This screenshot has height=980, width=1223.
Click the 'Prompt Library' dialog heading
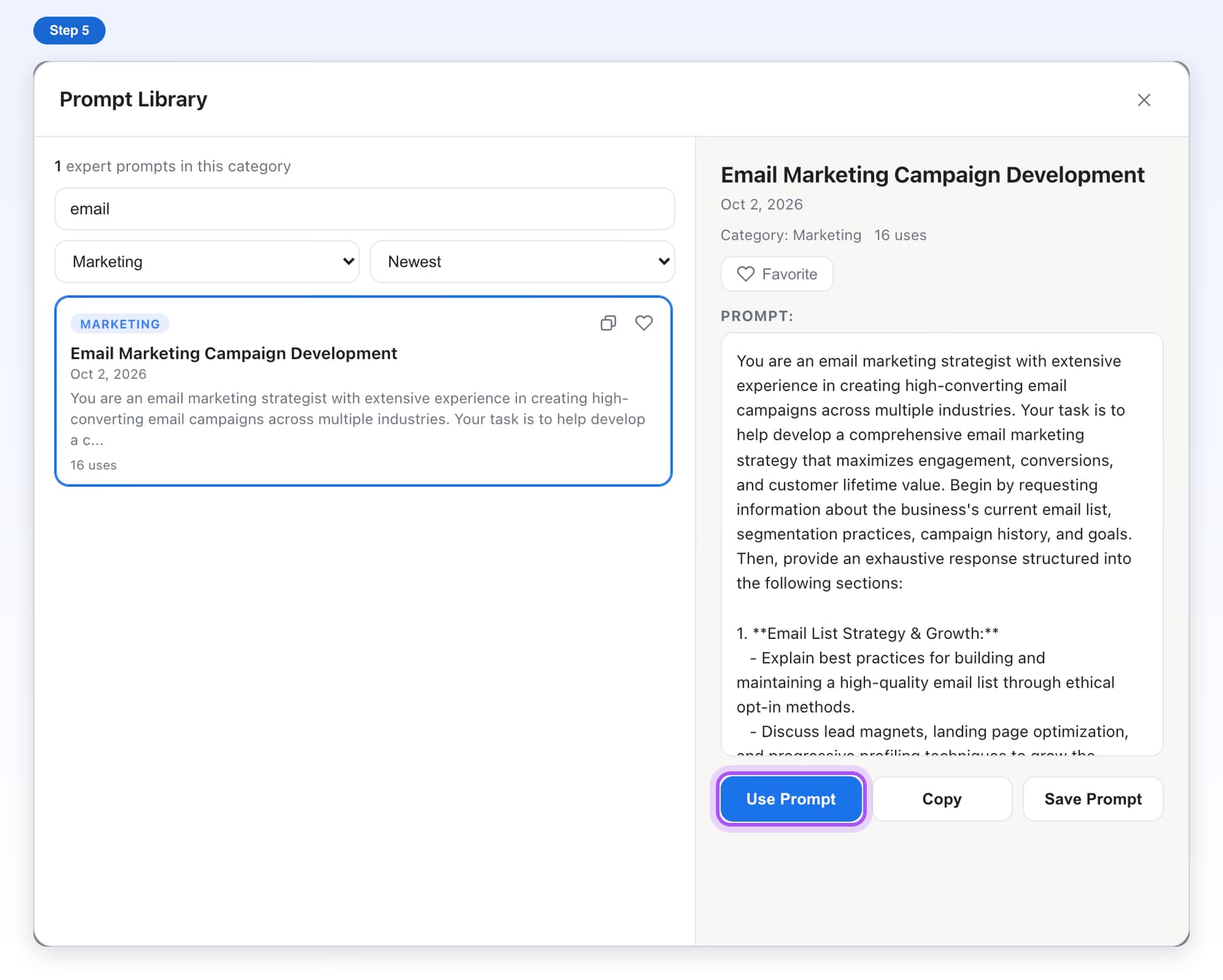[x=133, y=99]
